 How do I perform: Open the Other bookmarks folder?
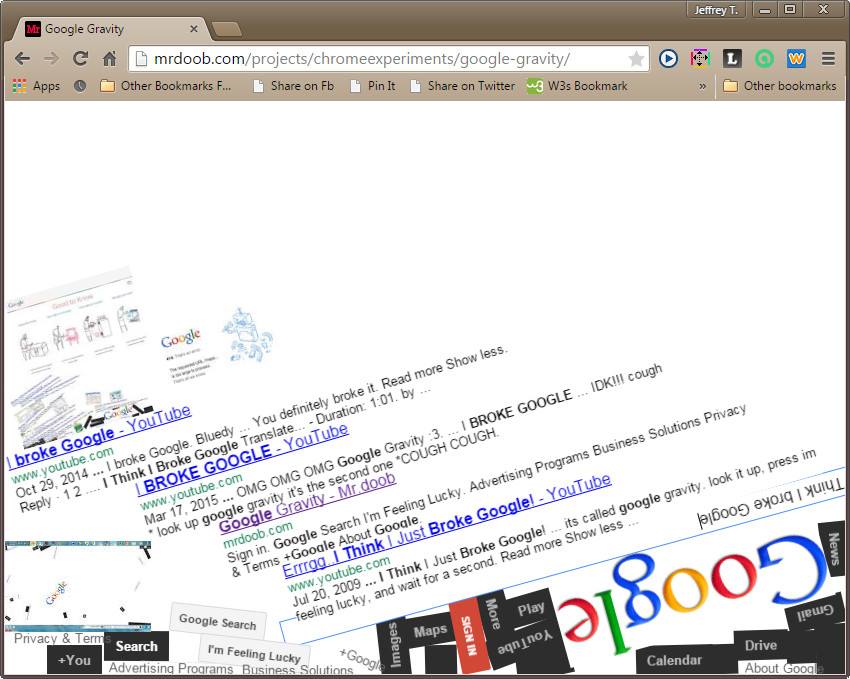click(x=780, y=86)
